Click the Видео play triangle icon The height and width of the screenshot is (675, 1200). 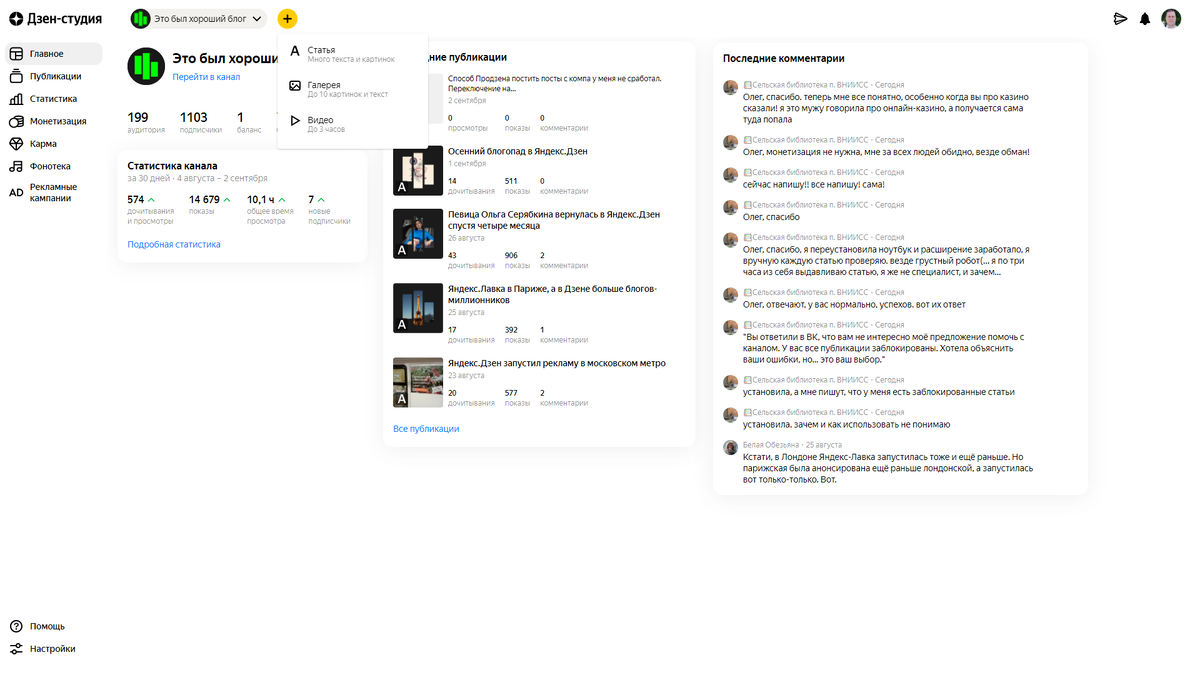tap(295, 121)
